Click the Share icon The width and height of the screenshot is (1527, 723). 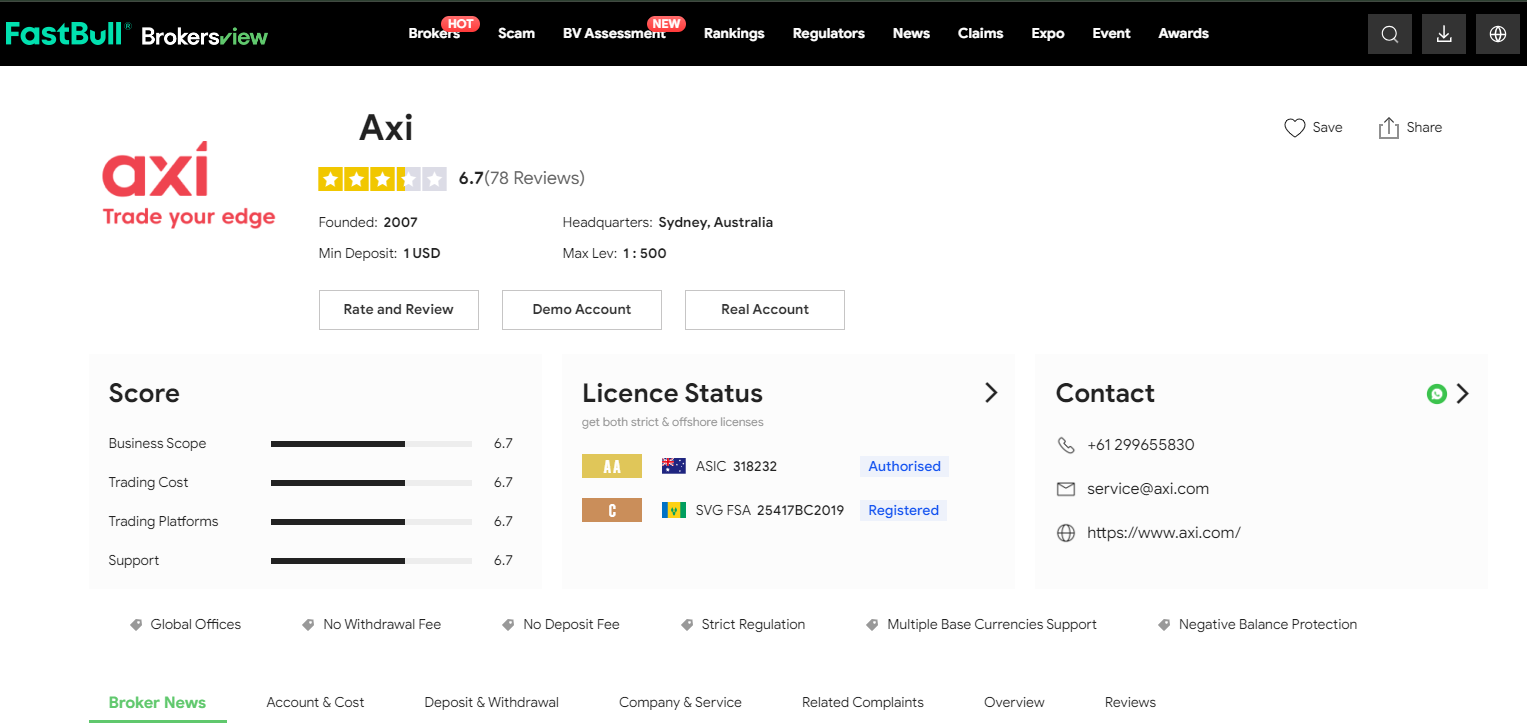click(x=1388, y=128)
